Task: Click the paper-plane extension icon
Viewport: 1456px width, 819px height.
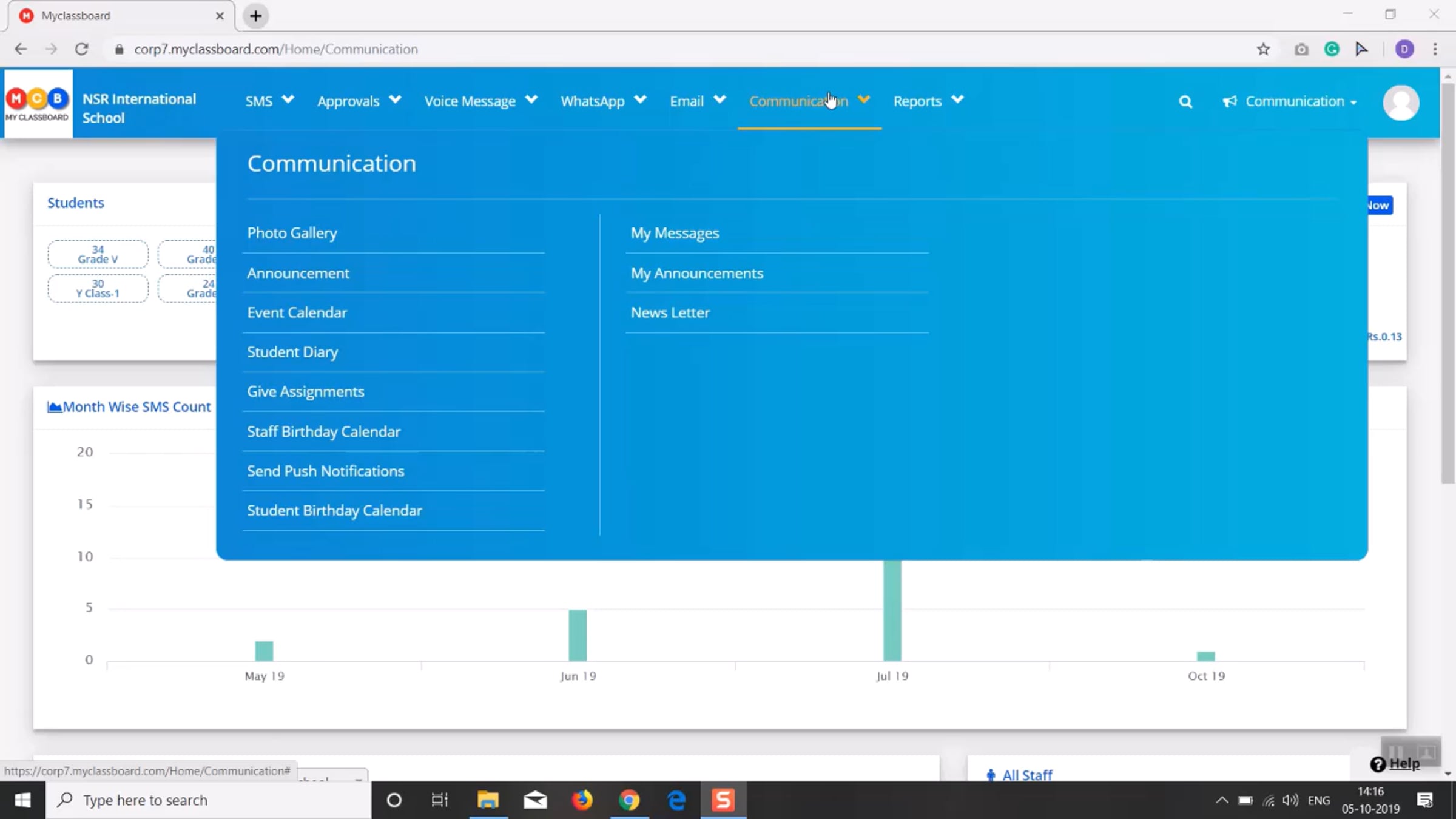Action: (1361, 49)
